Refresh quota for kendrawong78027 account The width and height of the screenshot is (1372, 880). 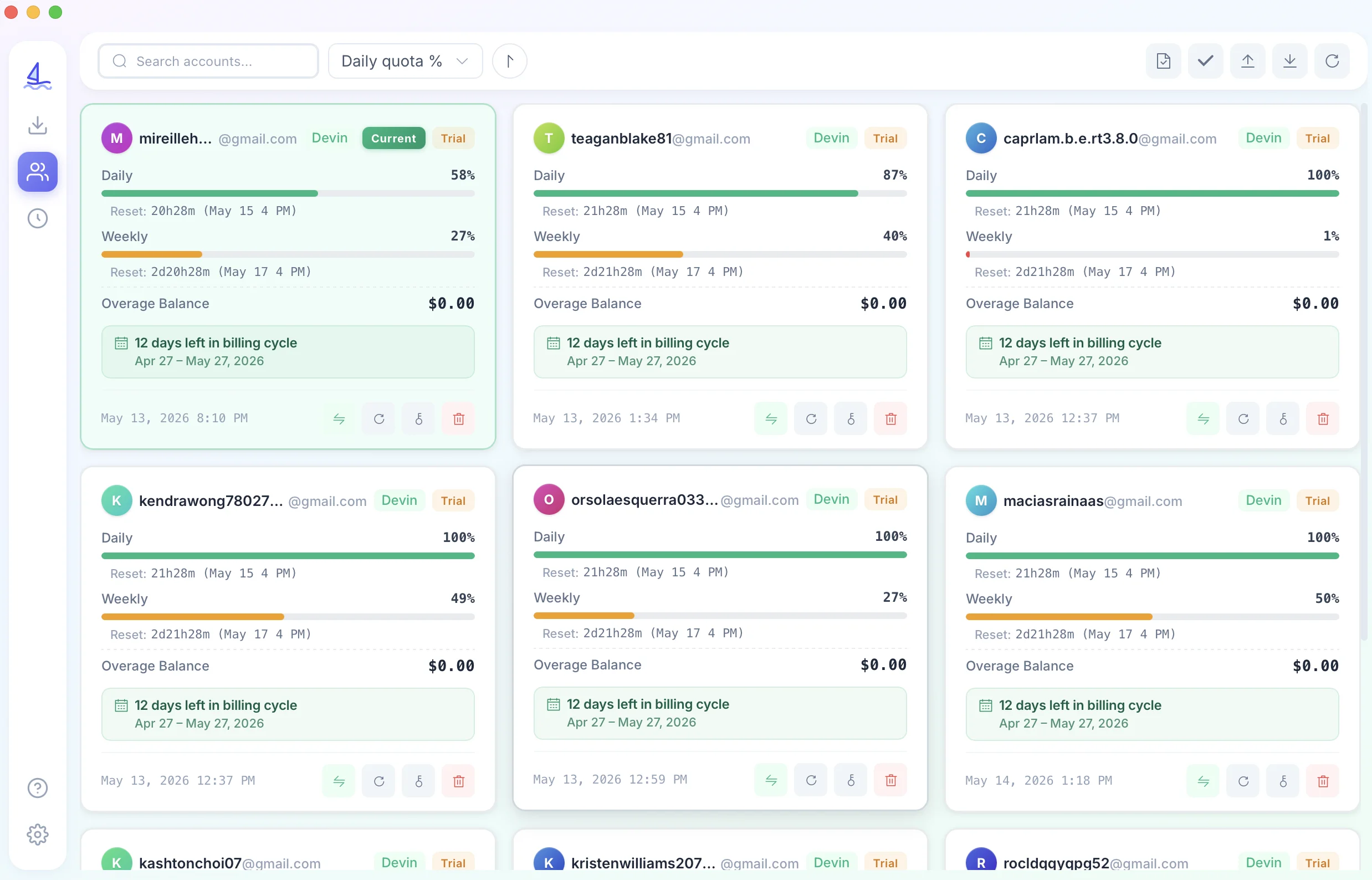pos(379,781)
